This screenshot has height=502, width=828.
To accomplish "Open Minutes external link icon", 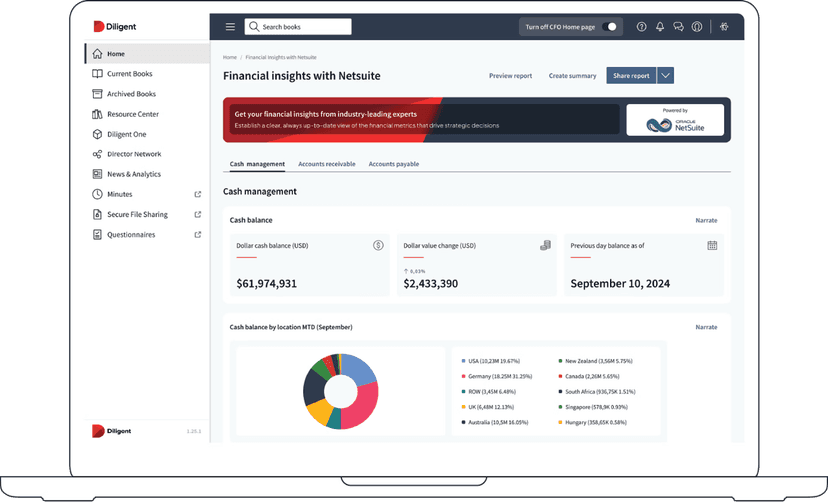I will [x=197, y=194].
